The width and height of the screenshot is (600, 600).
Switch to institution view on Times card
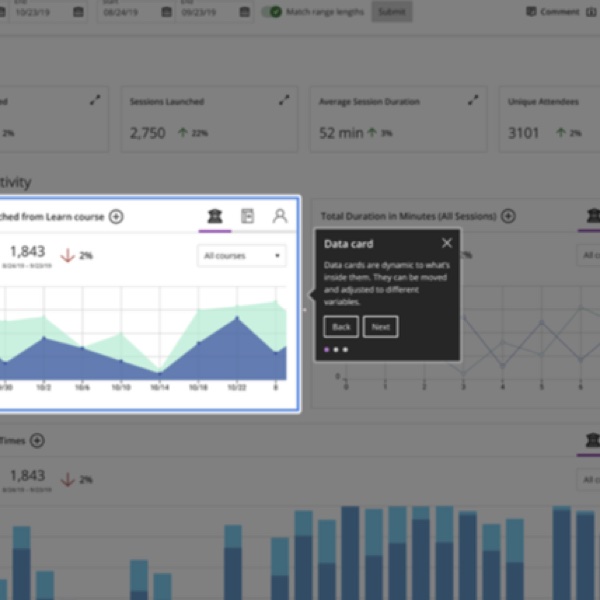click(593, 440)
